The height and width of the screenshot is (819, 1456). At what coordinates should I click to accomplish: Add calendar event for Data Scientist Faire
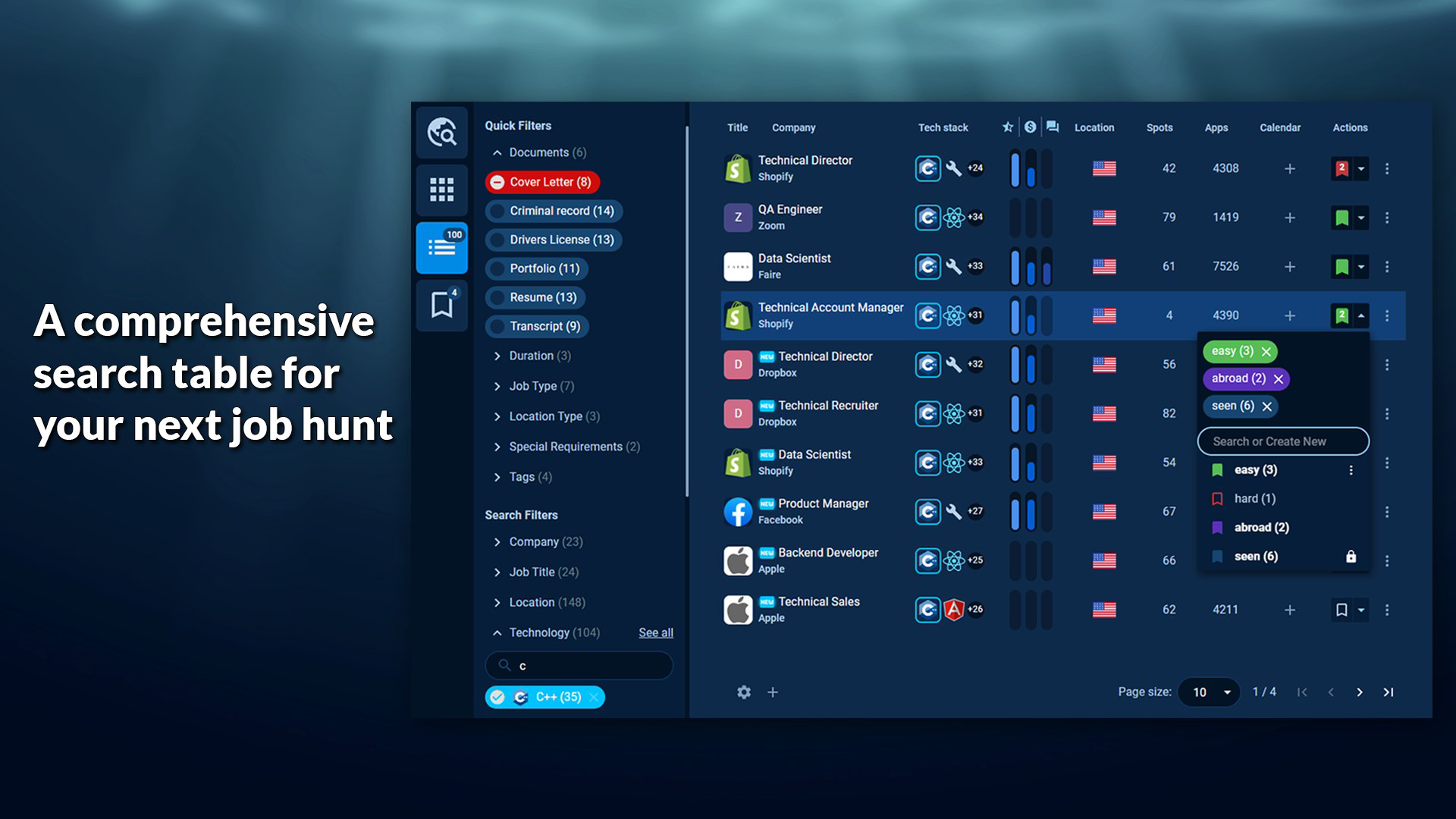pos(1289,267)
